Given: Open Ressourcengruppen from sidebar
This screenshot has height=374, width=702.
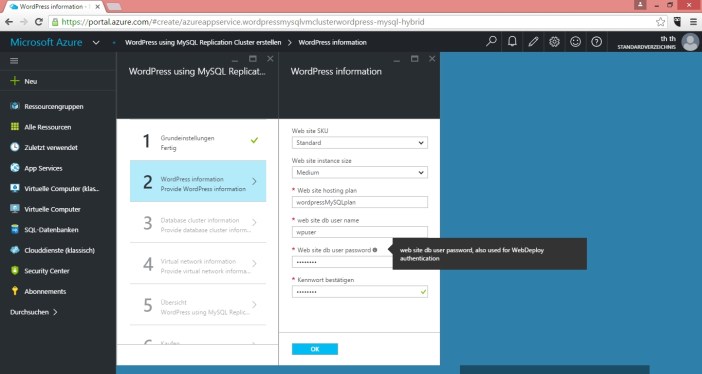Looking at the screenshot, I should click(x=54, y=107).
